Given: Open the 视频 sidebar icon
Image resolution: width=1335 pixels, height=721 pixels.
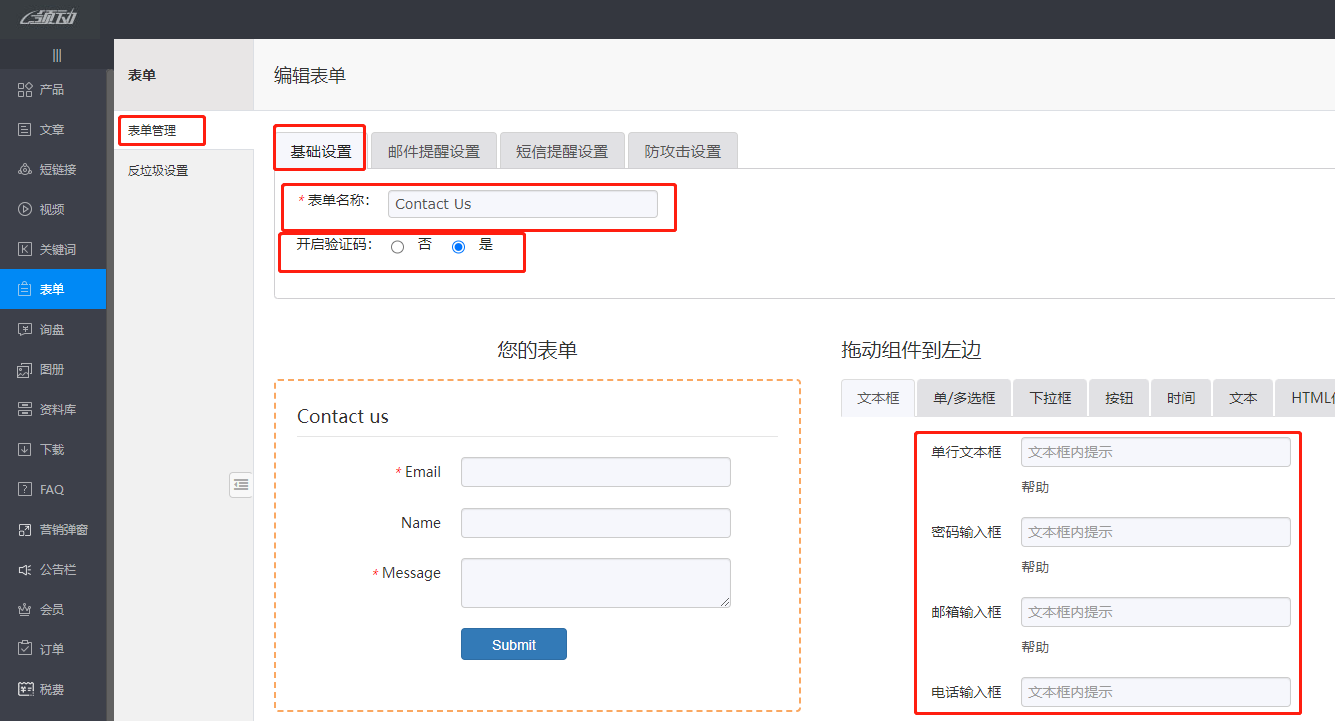Looking at the screenshot, I should pos(26,210).
